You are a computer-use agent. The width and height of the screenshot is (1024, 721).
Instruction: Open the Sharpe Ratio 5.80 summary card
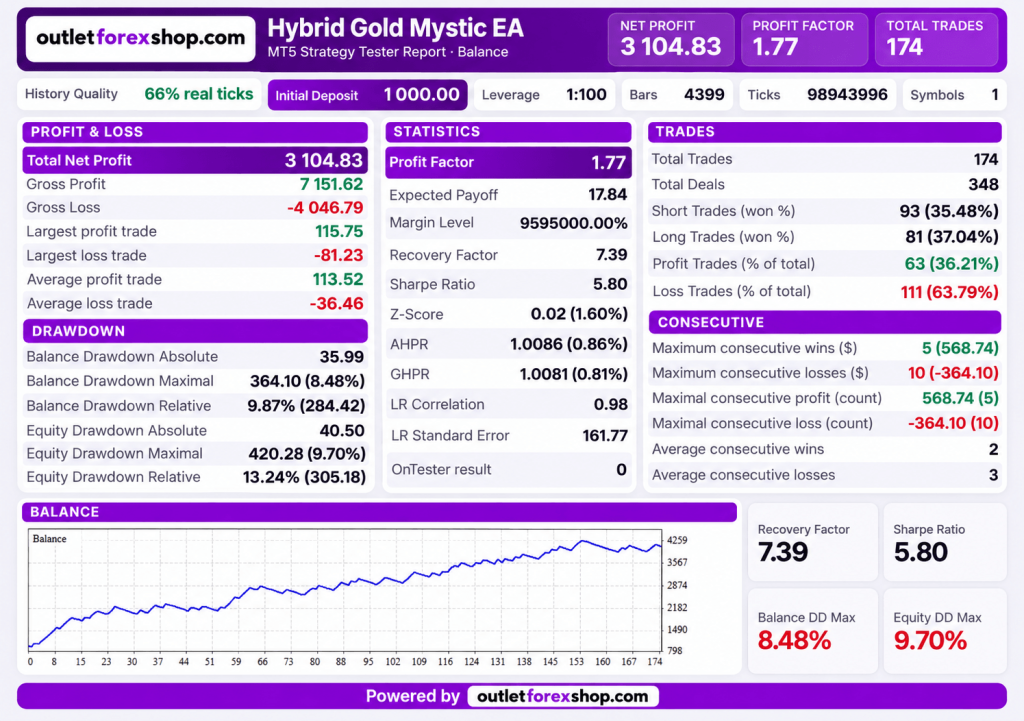[x=945, y=542]
